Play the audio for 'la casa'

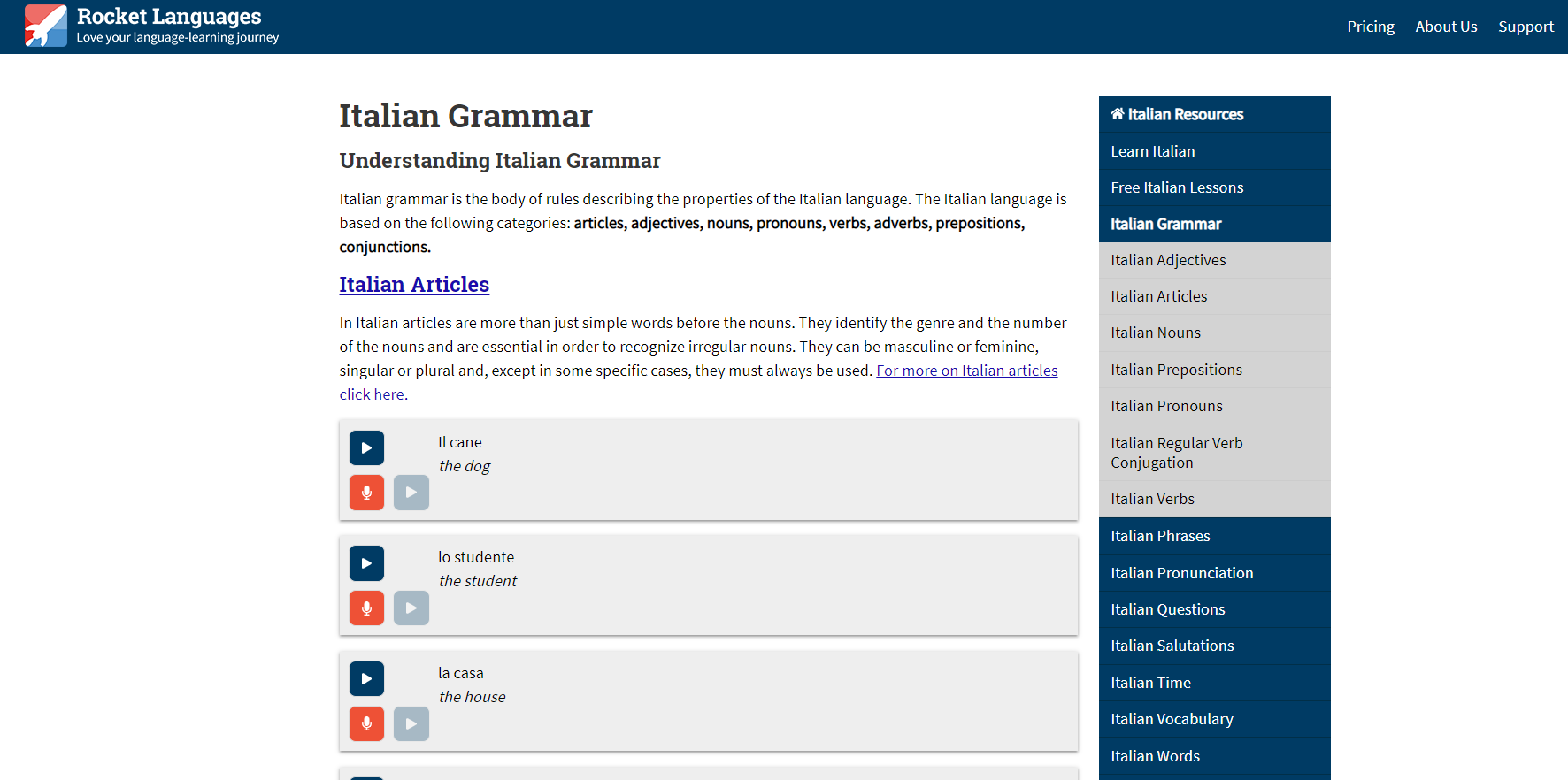tap(366, 679)
